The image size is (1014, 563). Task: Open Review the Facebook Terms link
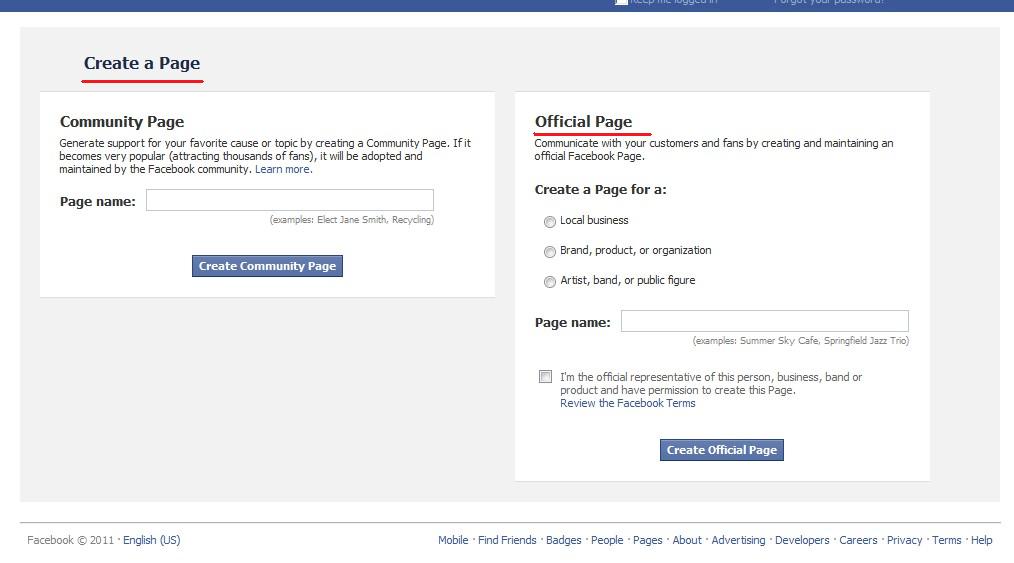click(627, 403)
